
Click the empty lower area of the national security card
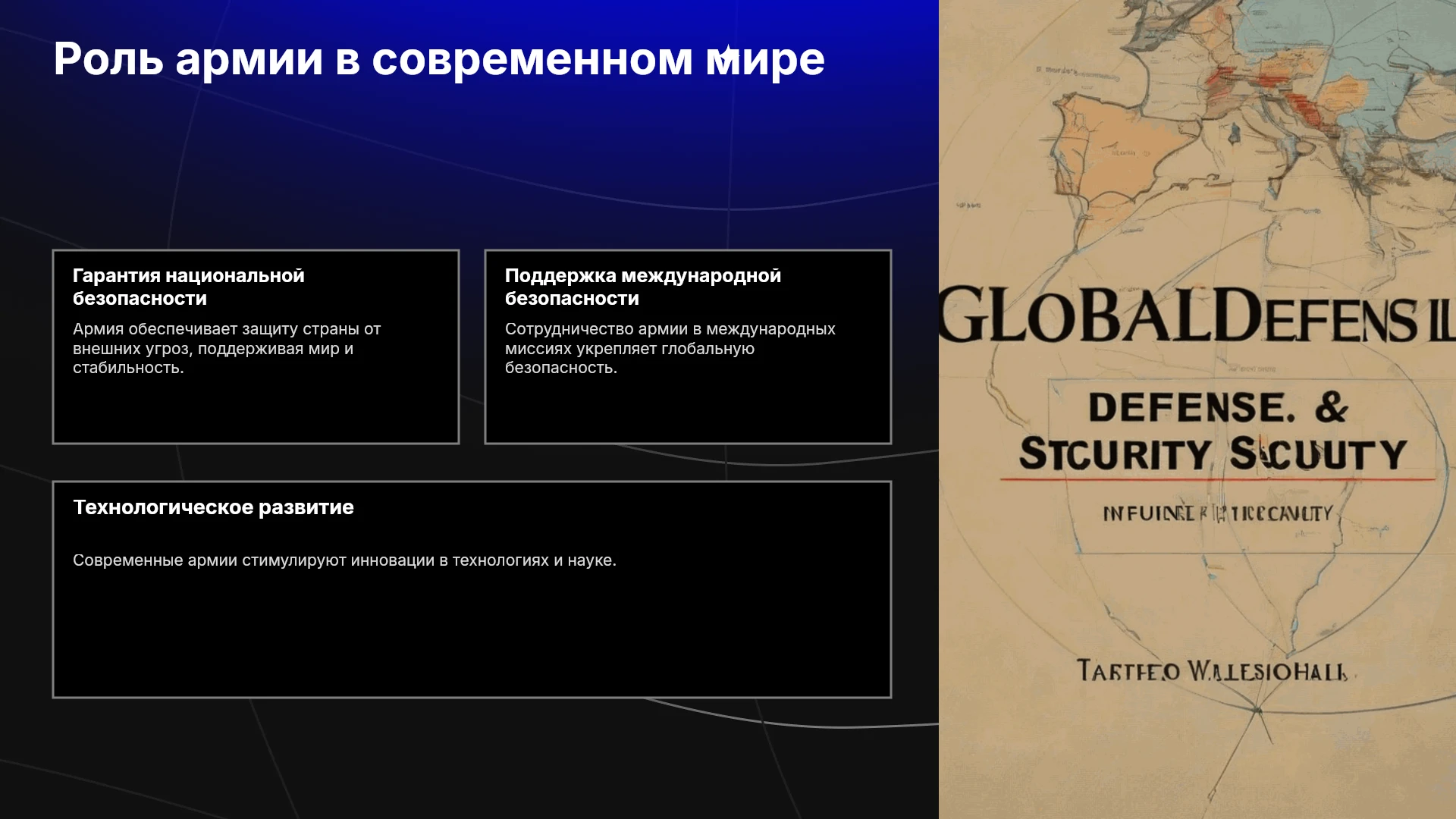coord(256,409)
